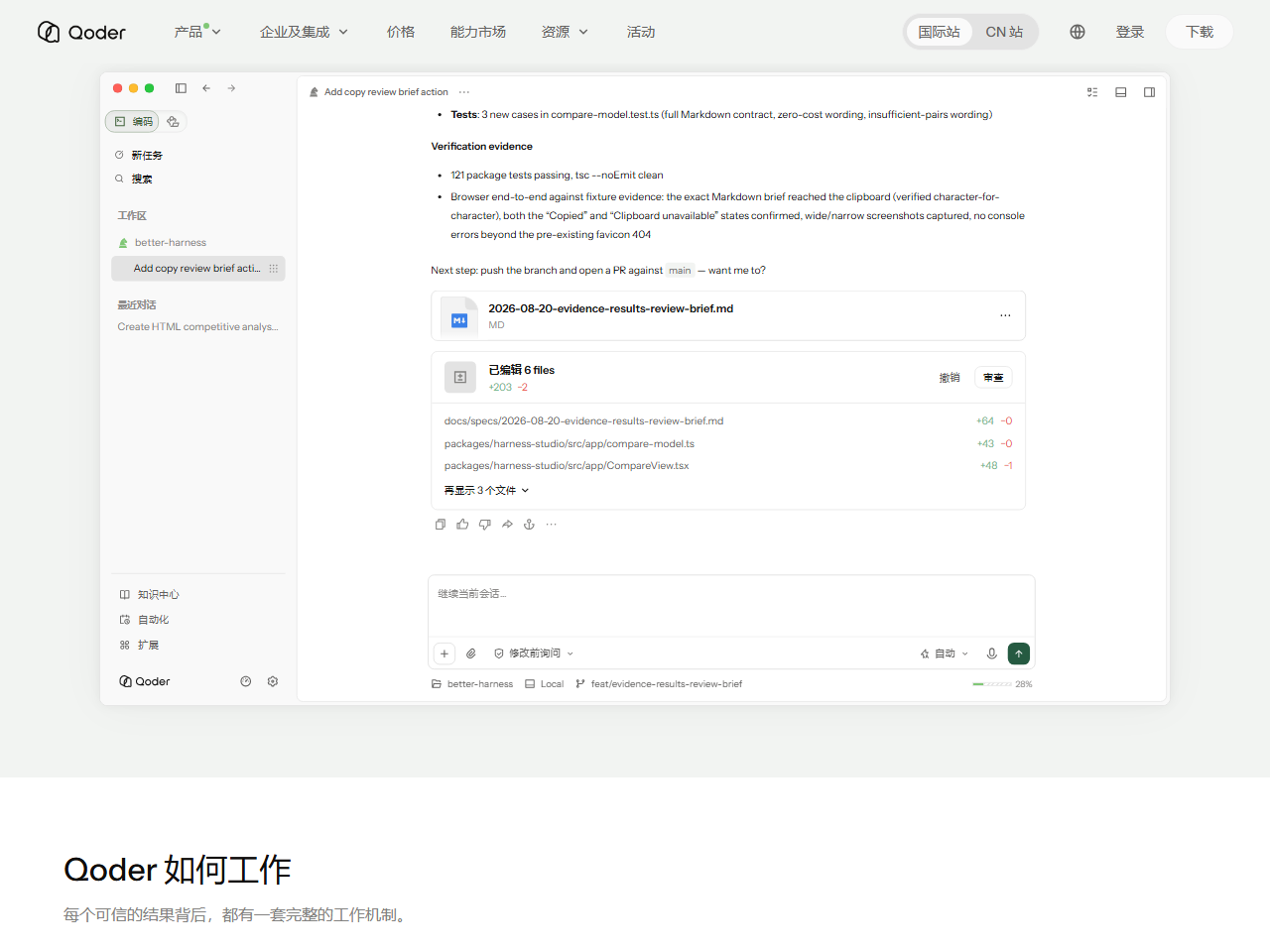
Task: Open the more menu on the markdown file card
Action: [x=1005, y=315]
